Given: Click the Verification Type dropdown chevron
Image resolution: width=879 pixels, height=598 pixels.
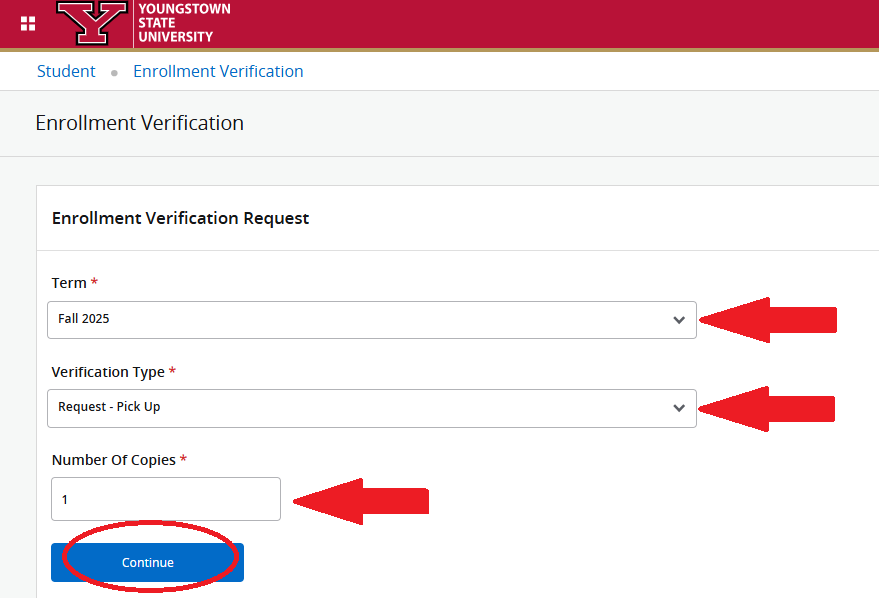Looking at the screenshot, I should pos(680,408).
